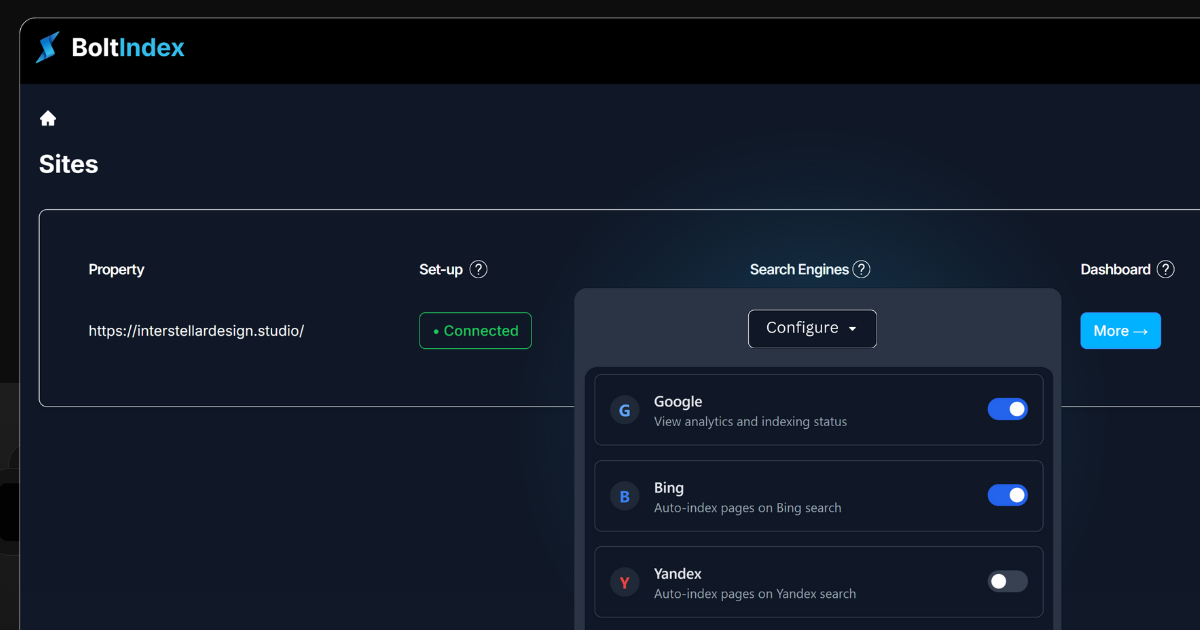Click the Yandex Y icon

625,582
